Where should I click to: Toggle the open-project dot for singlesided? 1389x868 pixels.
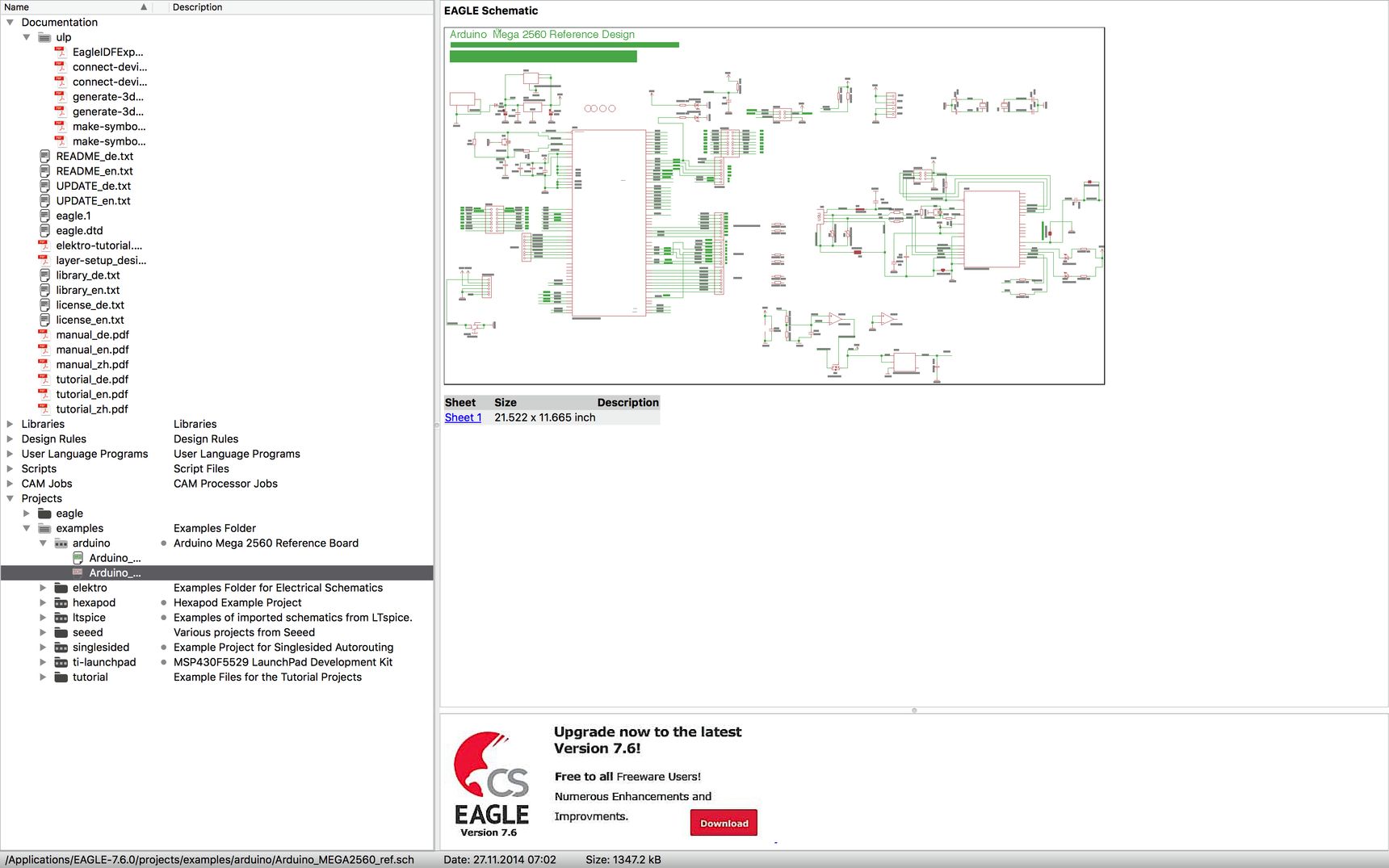(164, 647)
